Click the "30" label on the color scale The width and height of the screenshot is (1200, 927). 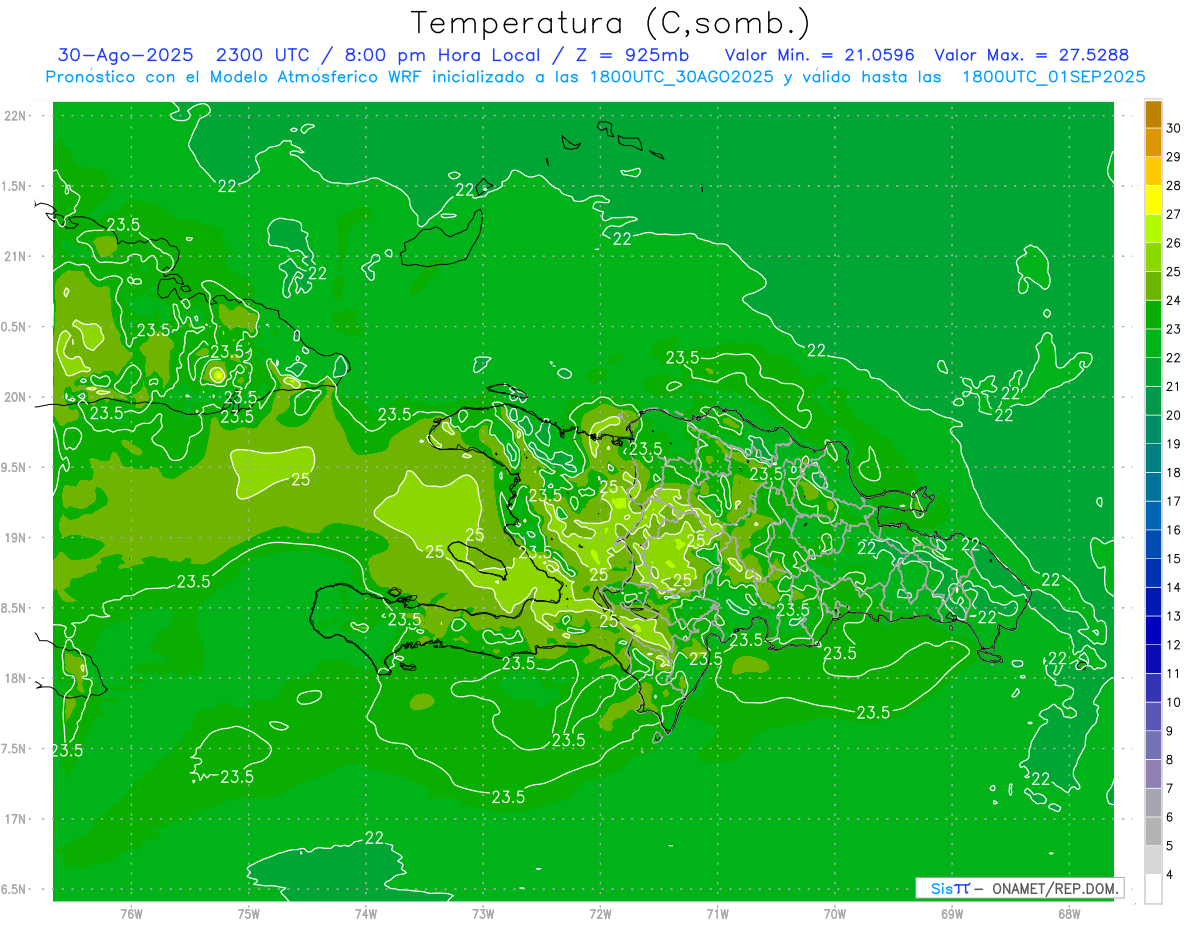[x=1174, y=128]
